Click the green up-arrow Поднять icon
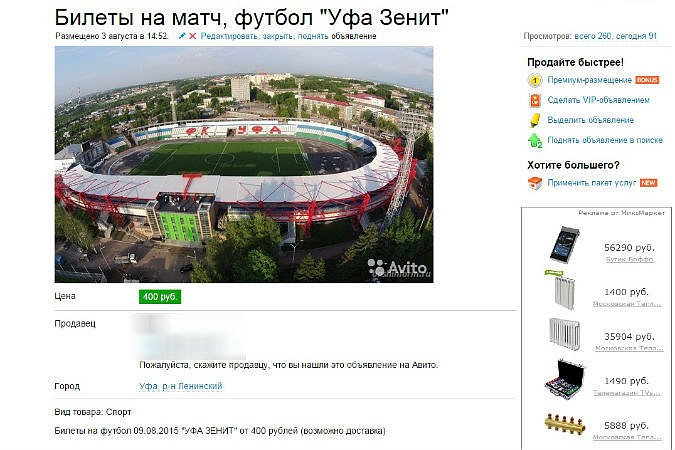675x450 pixels. click(535, 140)
